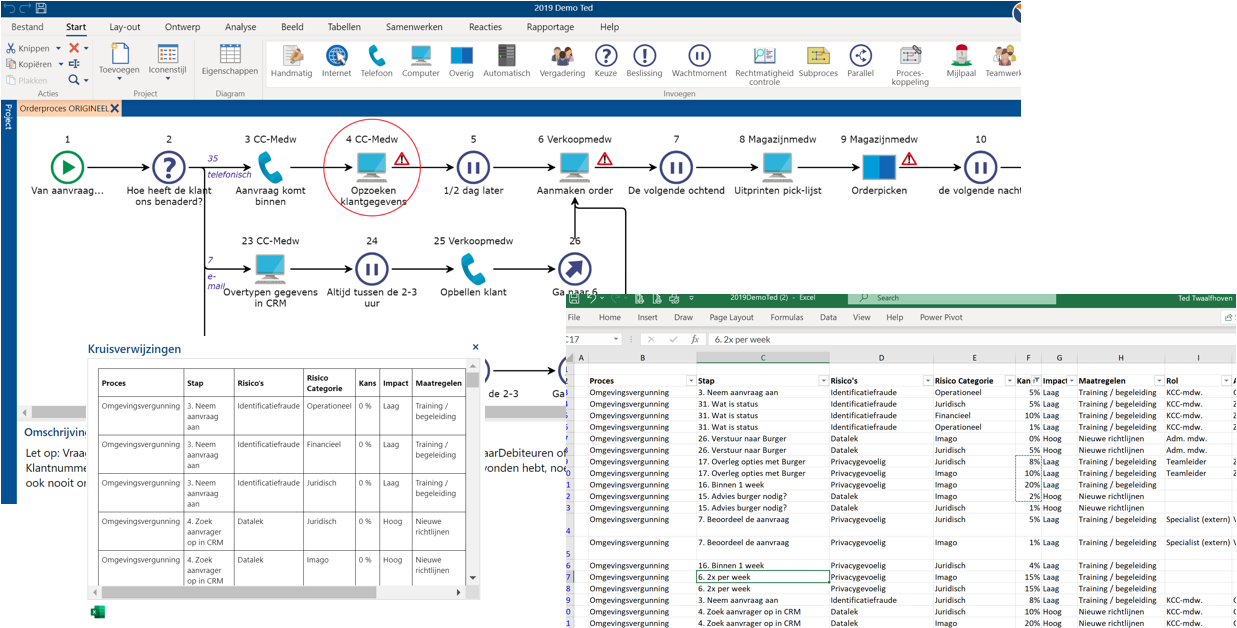Click the Kopiëren copy icon
This screenshot has height=628, width=1237.
[11, 64]
